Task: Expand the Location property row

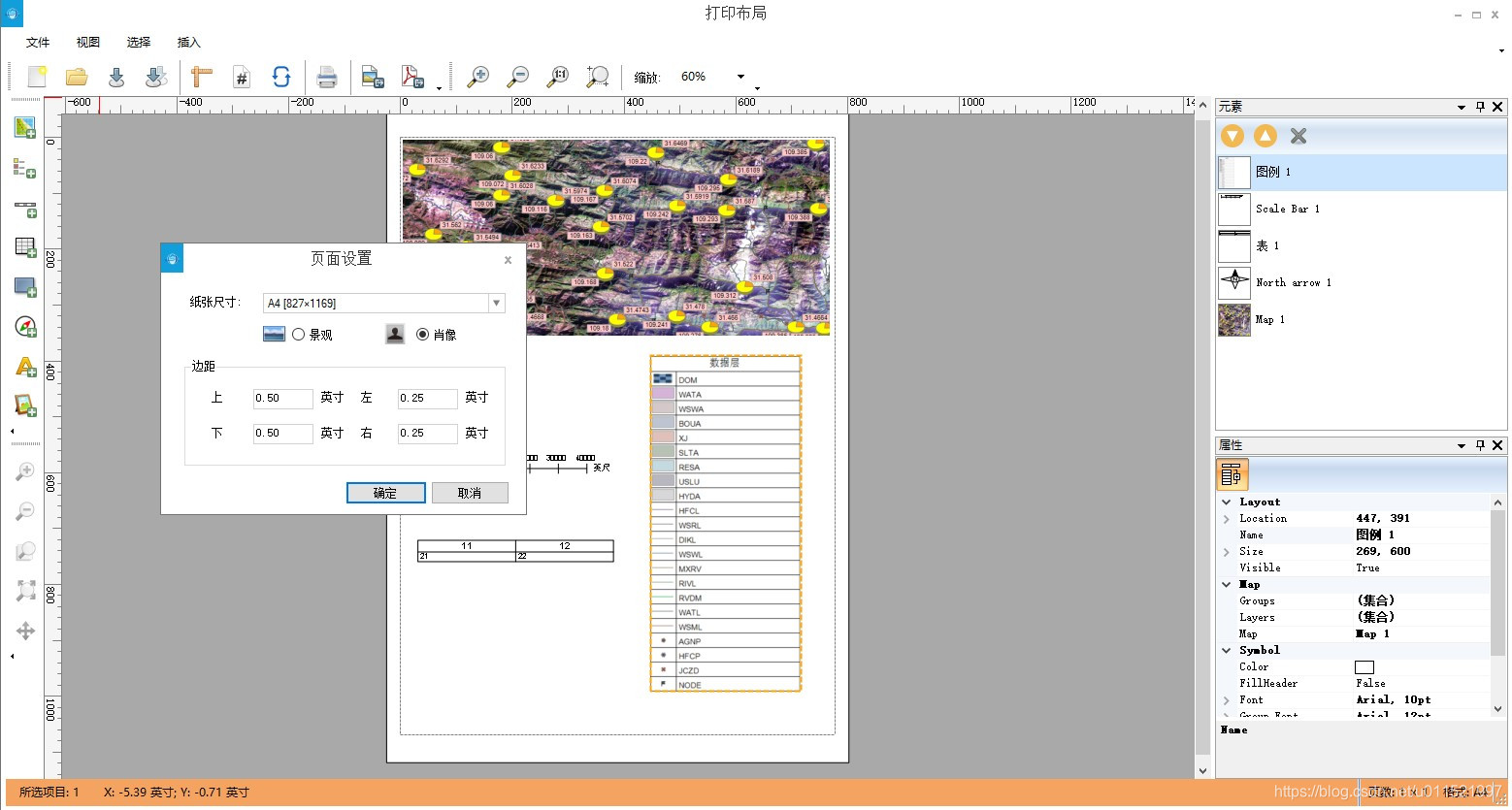Action: pyautogui.click(x=1226, y=519)
